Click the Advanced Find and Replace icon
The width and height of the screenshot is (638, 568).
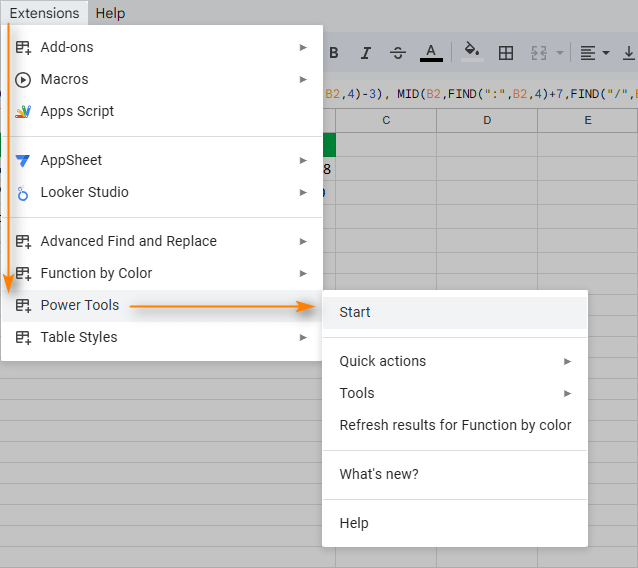pos(23,241)
